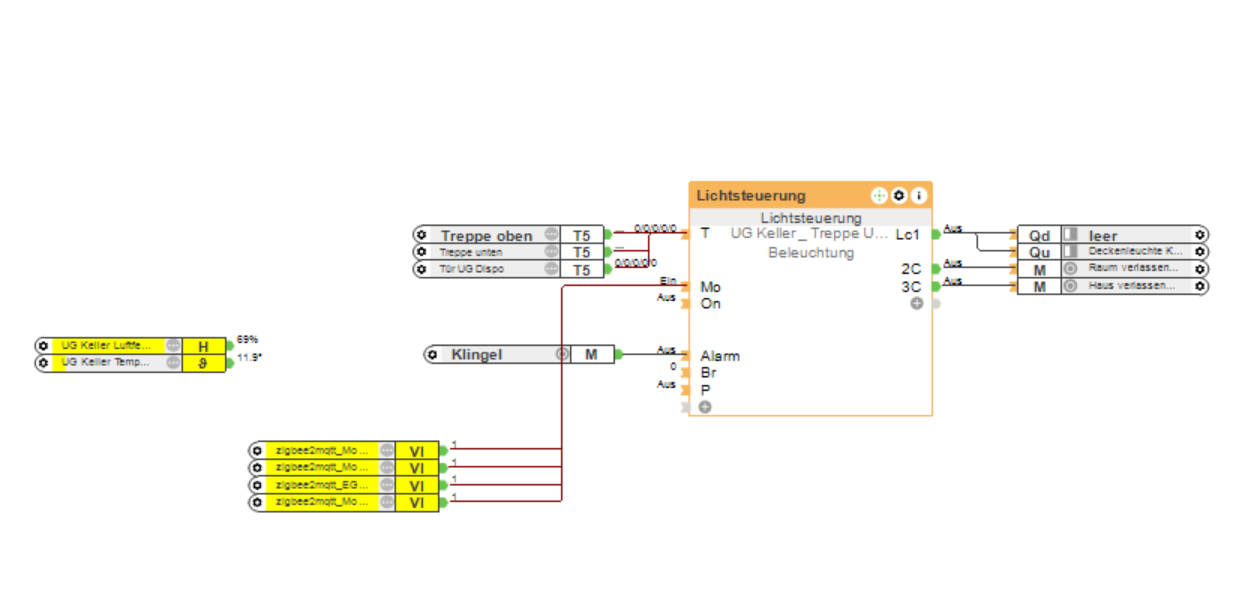This screenshot has width=1236, height=604.
Task: Open settings gear on Lichtsteuerung block header
Action: point(899,195)
